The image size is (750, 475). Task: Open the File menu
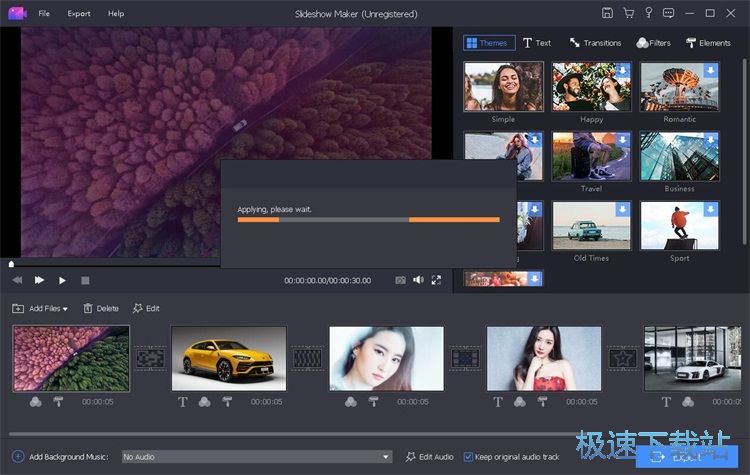pos(44,14)
